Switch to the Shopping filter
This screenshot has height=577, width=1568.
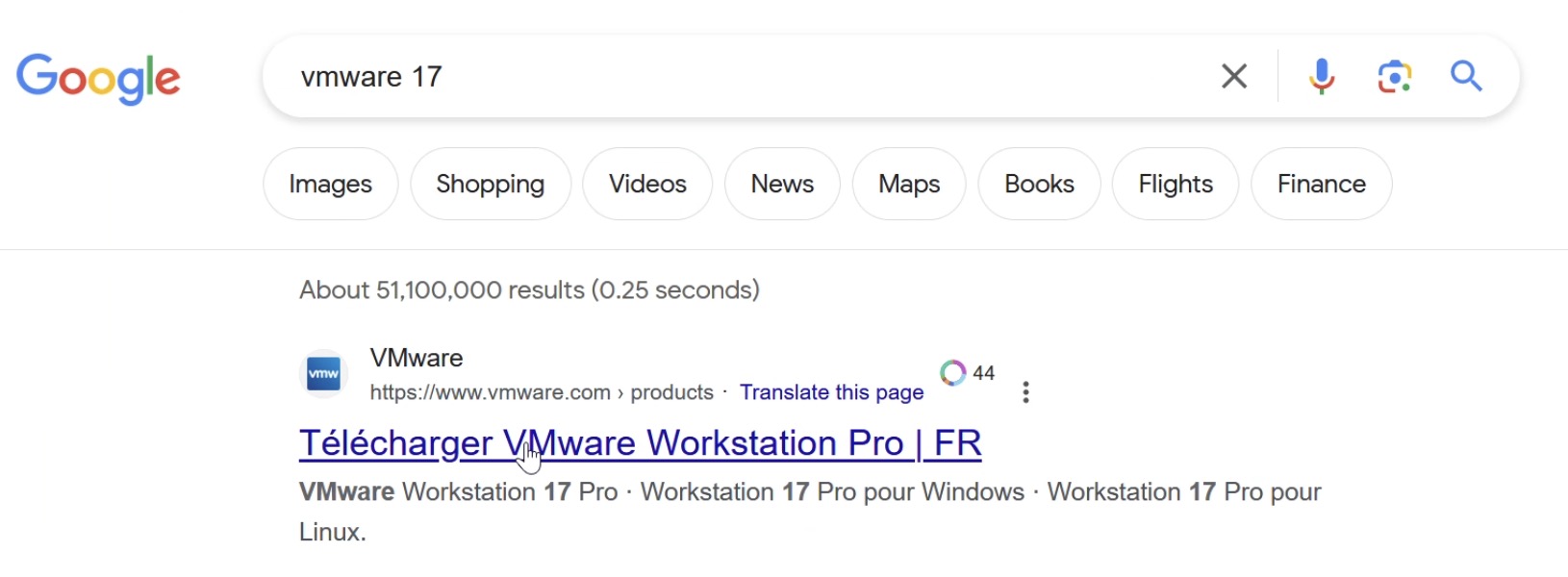coord(490,184)
